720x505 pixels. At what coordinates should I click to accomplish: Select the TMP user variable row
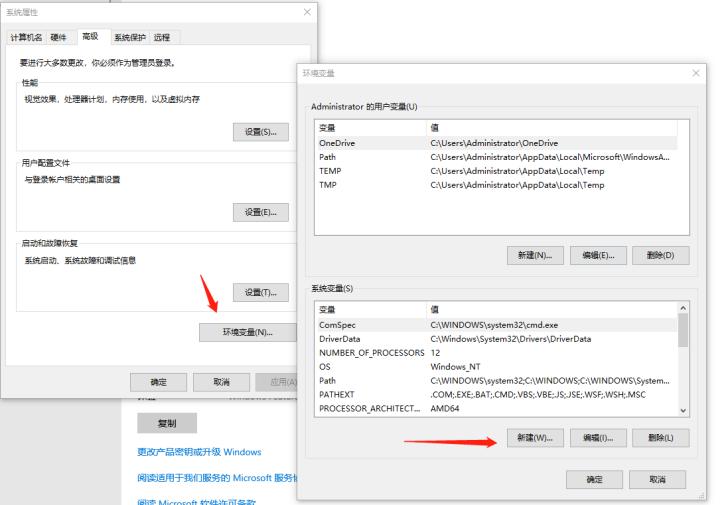pos(498,185)
